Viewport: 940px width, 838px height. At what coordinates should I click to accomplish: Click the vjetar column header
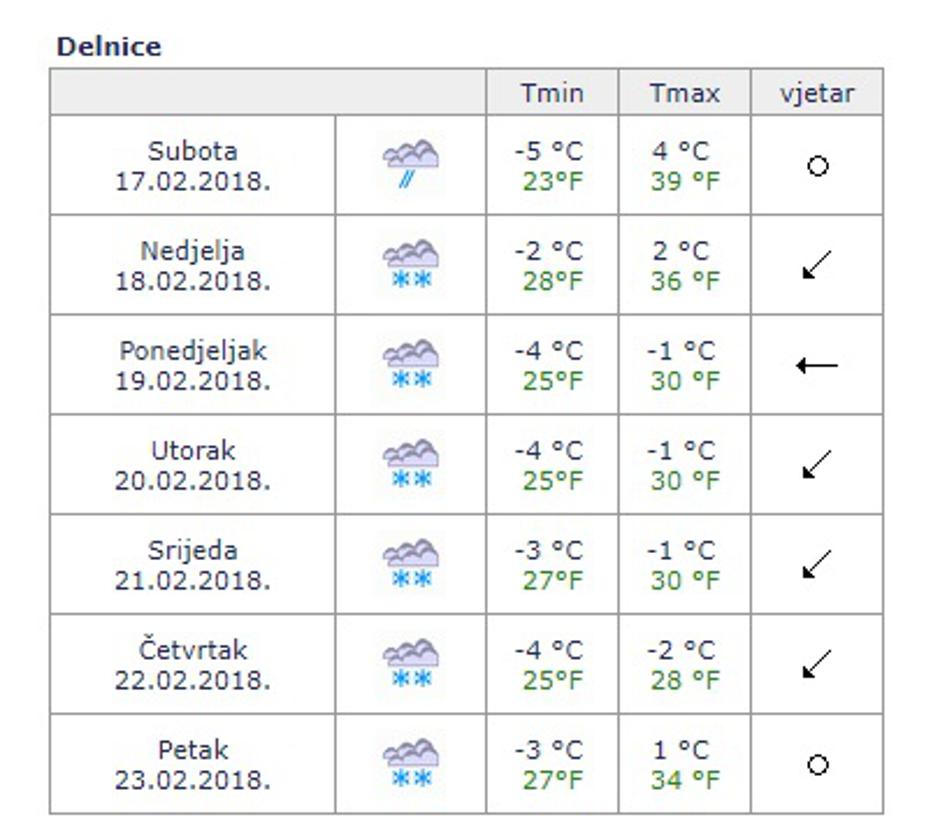(x=817, y=93)
